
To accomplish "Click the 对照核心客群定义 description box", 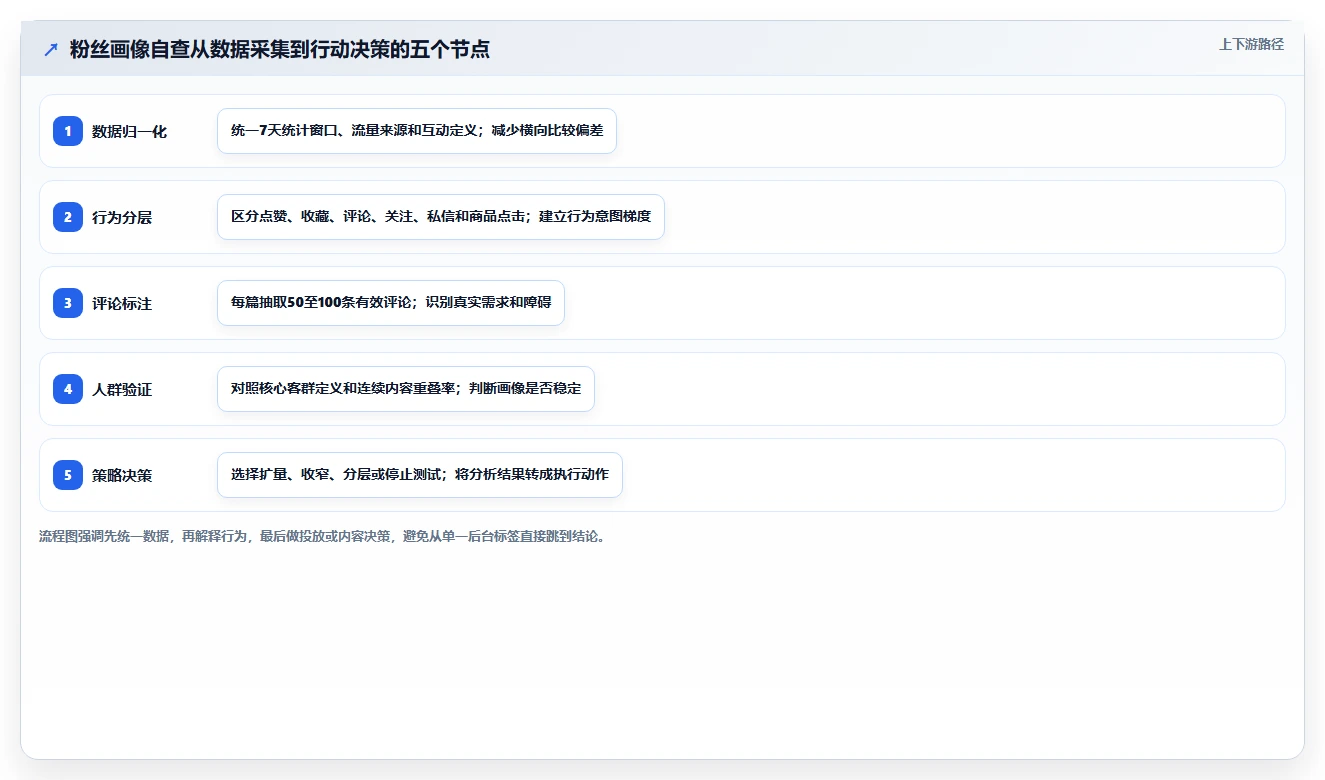I will (x=406, y=389).
